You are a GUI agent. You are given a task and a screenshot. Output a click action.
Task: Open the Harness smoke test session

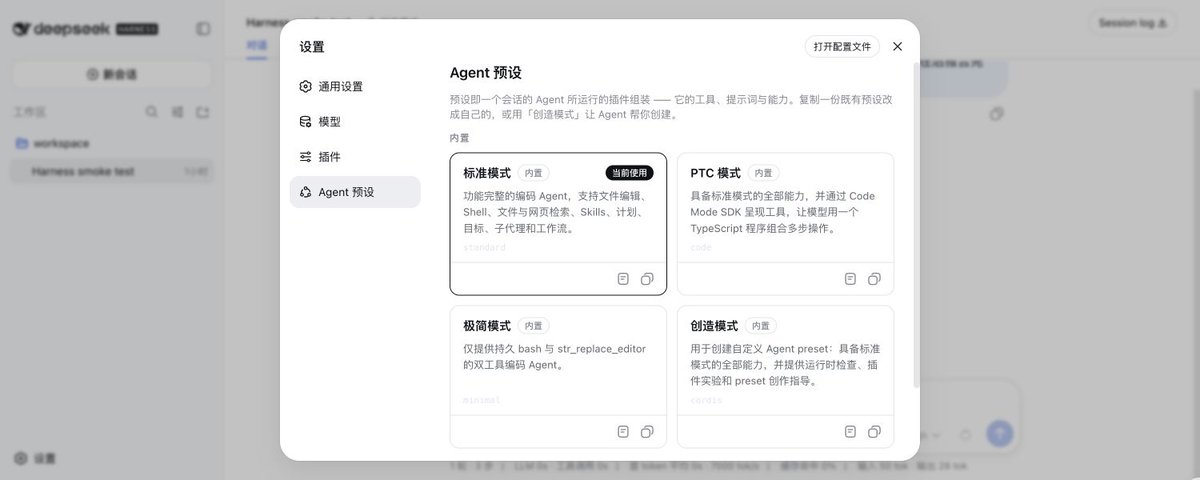pos(112,171)
